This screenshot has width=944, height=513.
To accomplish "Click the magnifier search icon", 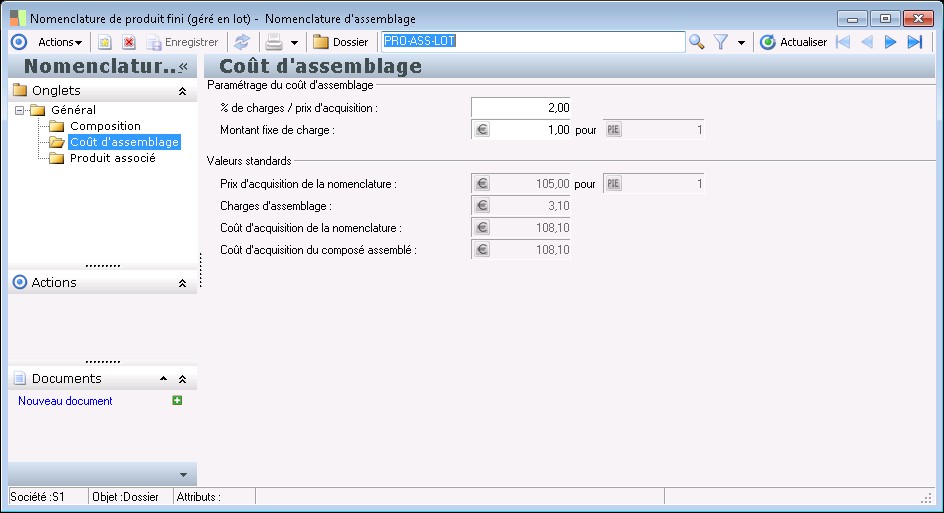I will (697, 42).
